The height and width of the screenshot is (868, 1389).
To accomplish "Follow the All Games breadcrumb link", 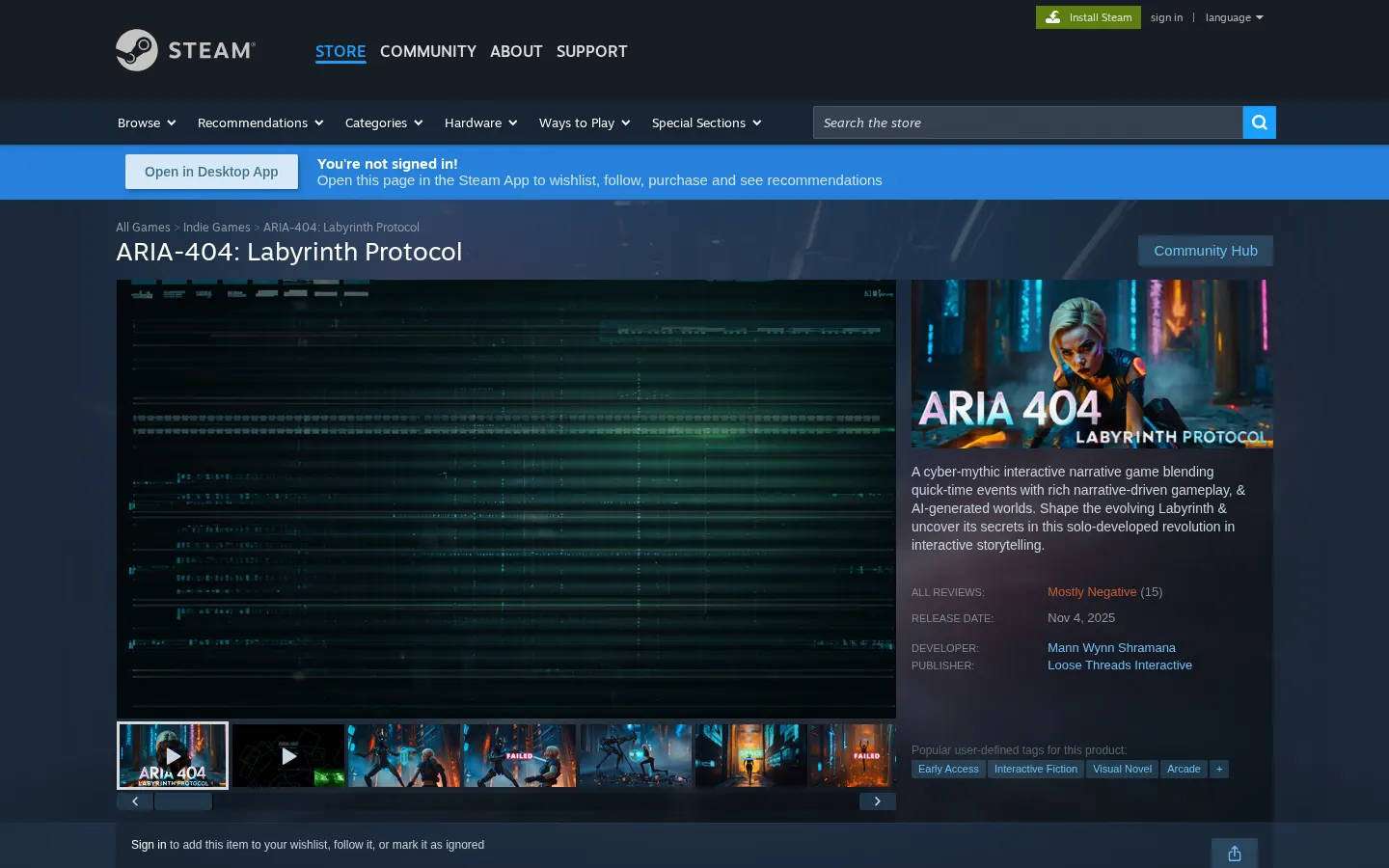I will pos(143,228).
